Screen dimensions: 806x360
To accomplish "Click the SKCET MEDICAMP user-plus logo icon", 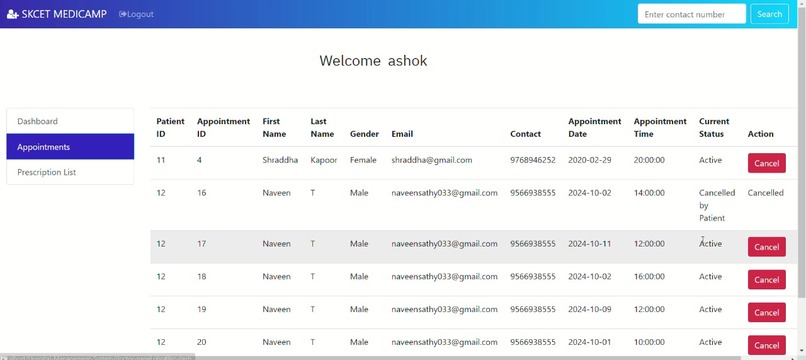I will [x=12, y=14].
